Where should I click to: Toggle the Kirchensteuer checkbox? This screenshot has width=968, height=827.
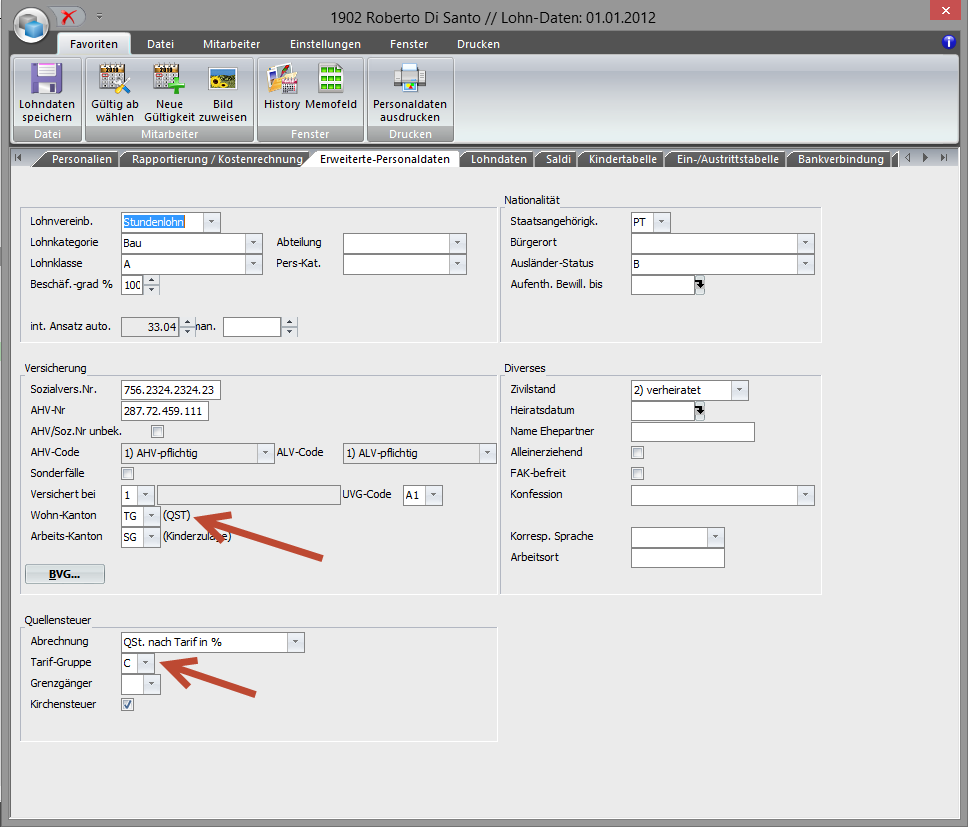pyautogui.click(x=127, y=705)
